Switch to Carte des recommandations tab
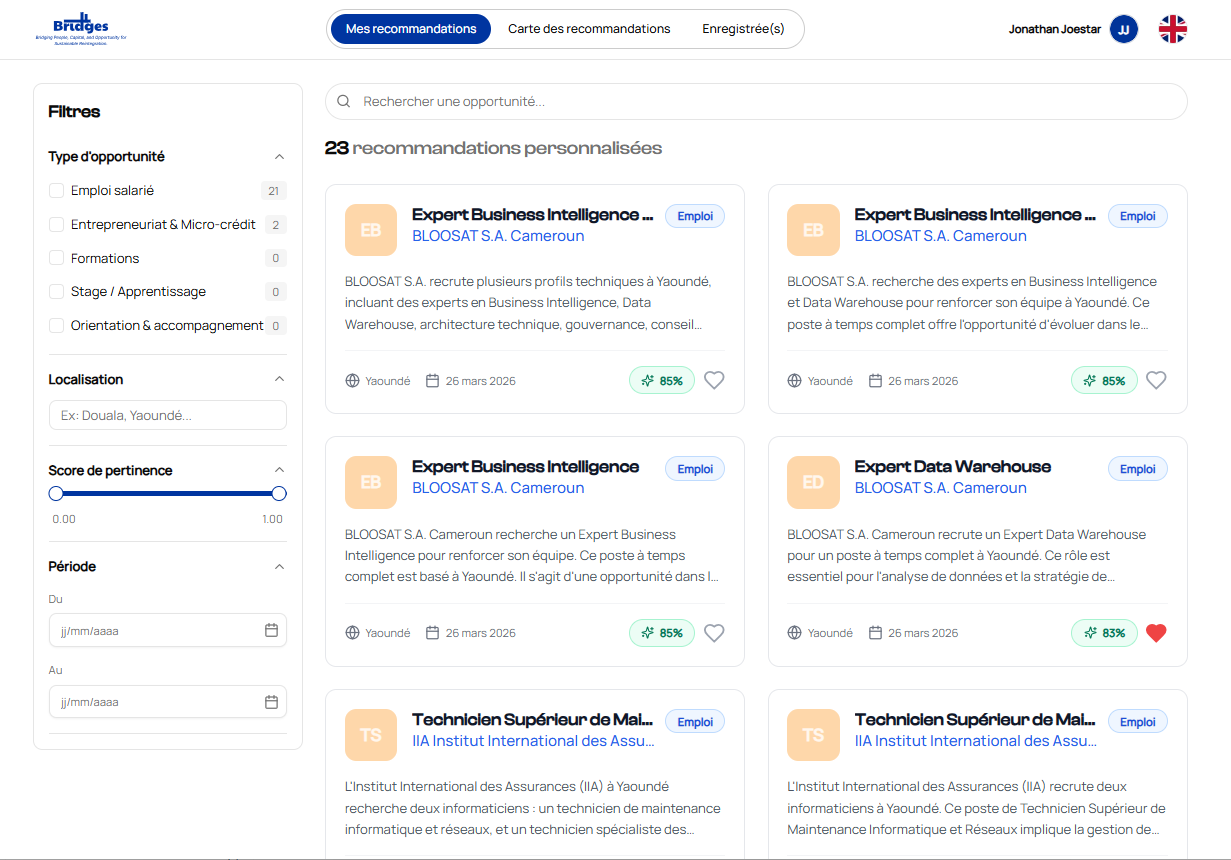1231x860 pixels. click(x=589, y=29)
